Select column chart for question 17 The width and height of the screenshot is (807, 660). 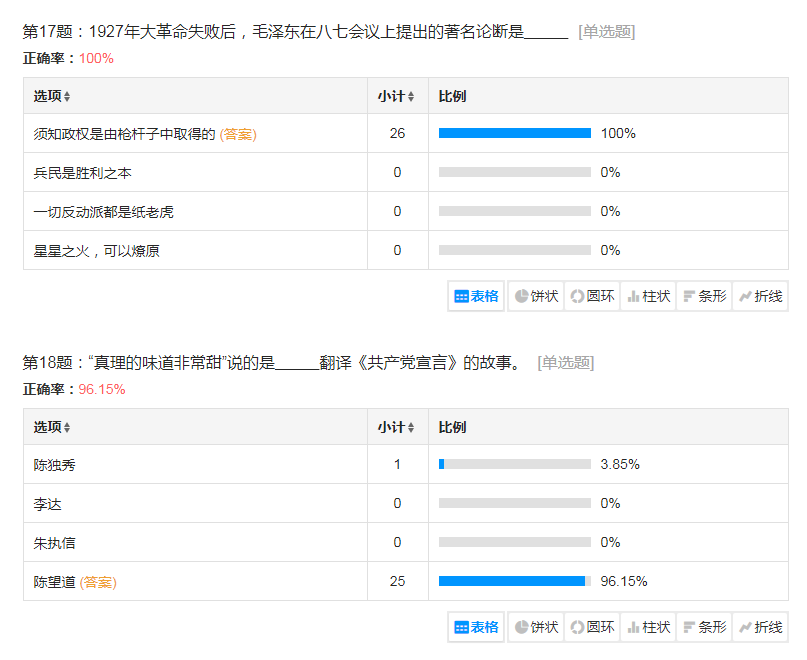tap(648, 296)
